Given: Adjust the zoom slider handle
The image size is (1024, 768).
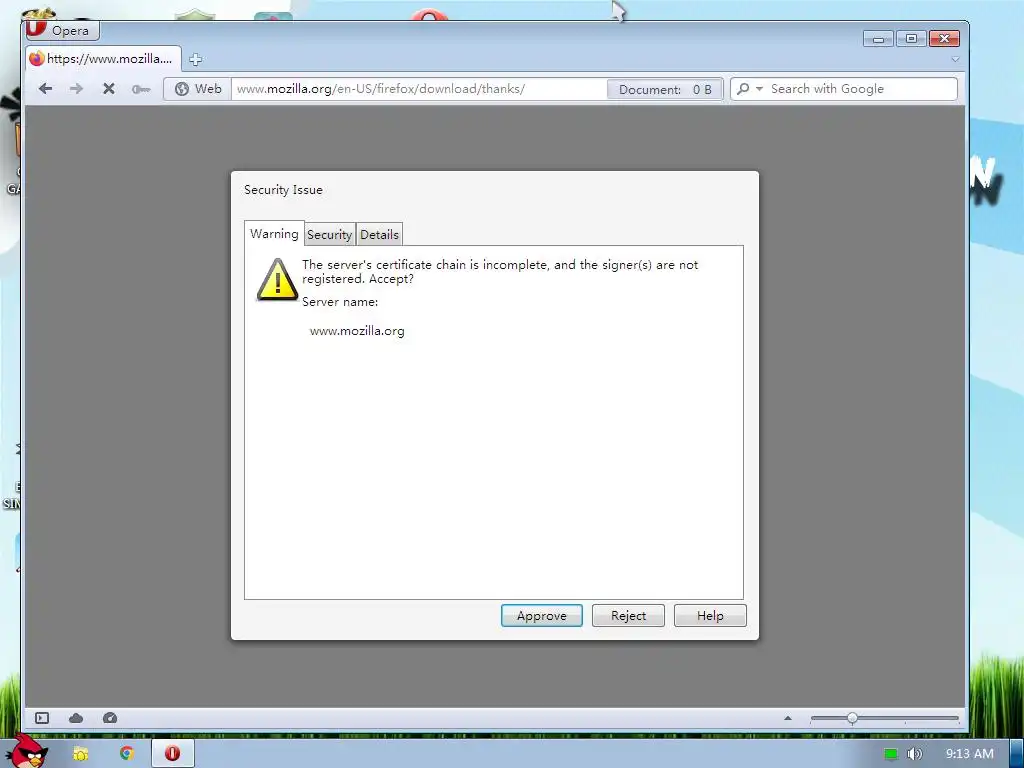Looking at the screenshot, I should 852,718.
